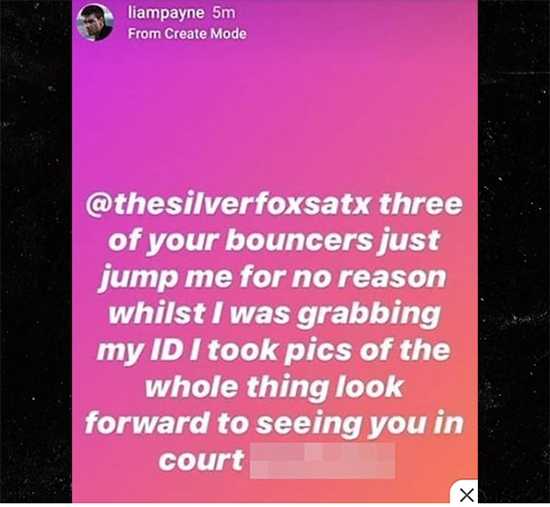Open the liampayne profile picture
The height and width of the screenshot is (507, 550).
pos(95,22)
